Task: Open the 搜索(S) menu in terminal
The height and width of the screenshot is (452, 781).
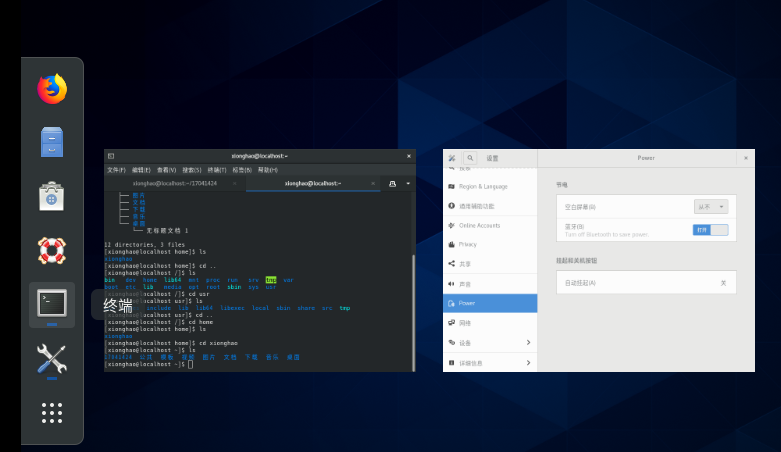Action: coord(192,170)
